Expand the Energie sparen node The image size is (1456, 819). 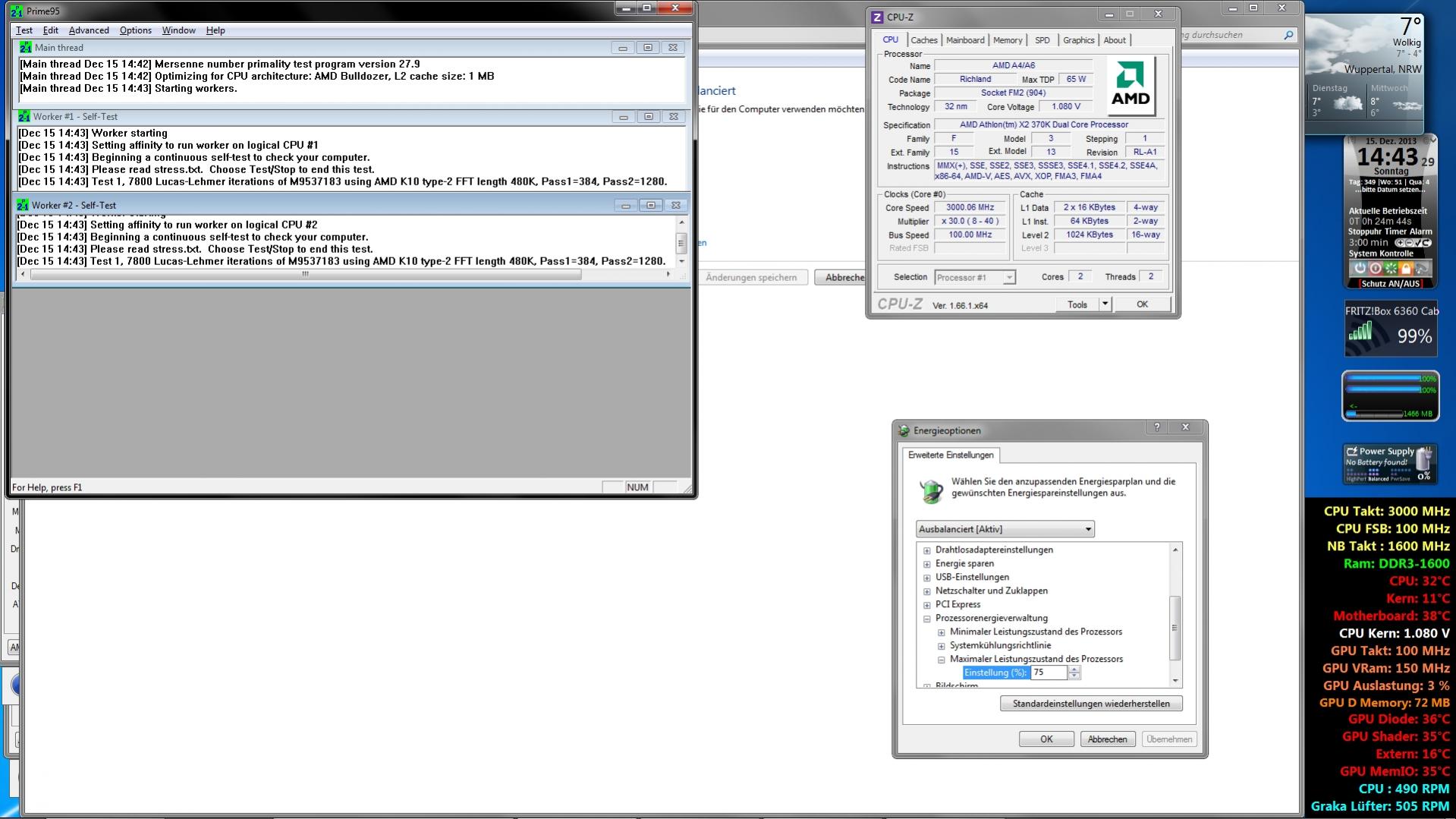[x=926, y=564]
